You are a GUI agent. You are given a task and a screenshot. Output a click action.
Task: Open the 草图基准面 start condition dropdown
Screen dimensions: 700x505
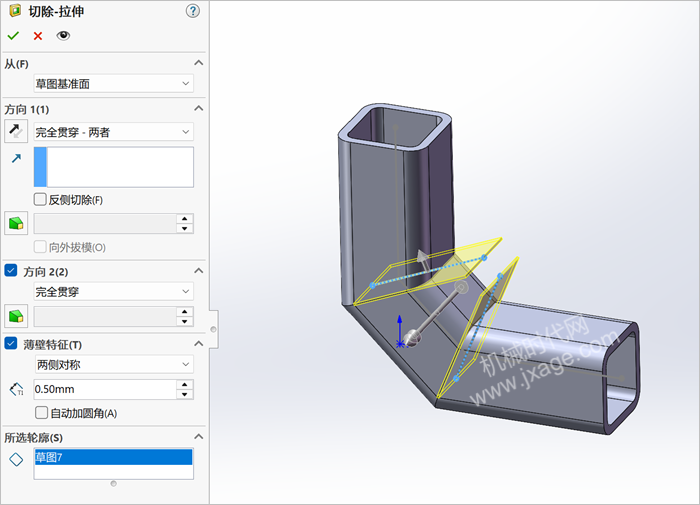[x=114, y=83]
